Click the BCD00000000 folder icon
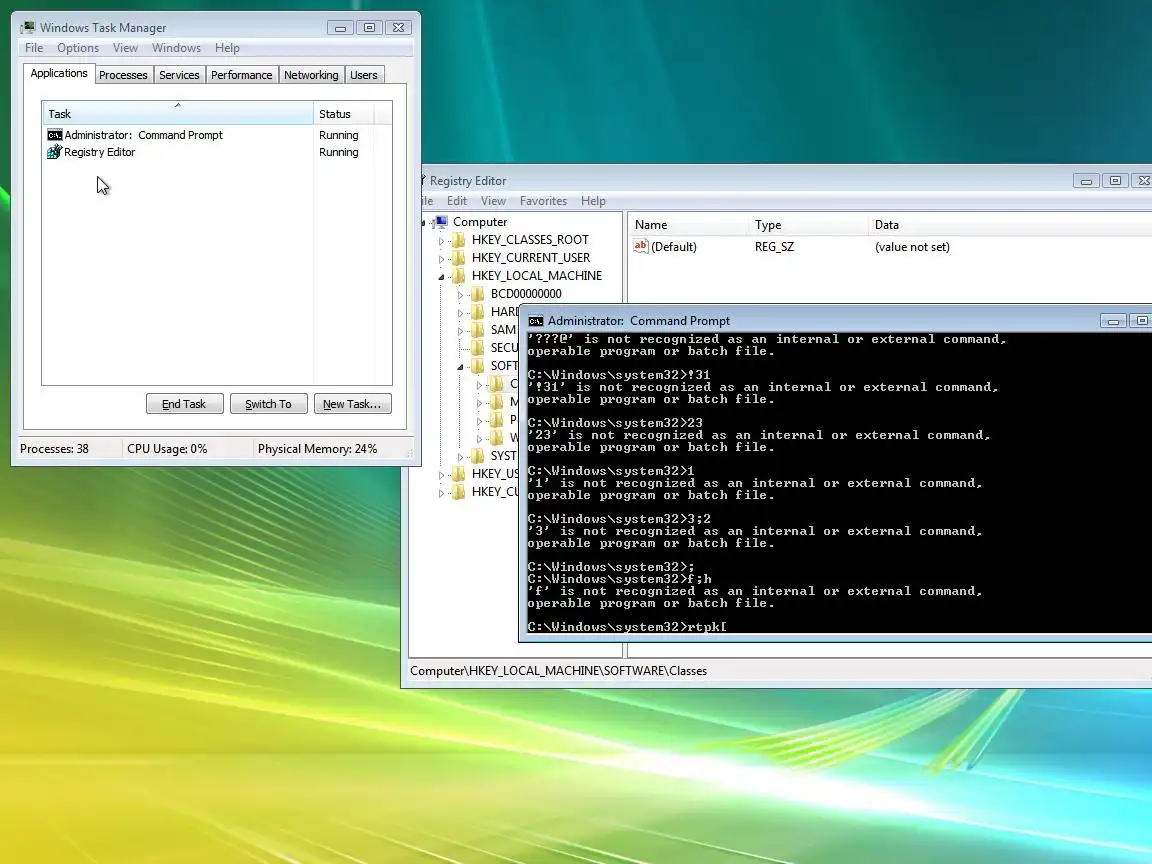 pyautogui.click(x=478, y=294)
